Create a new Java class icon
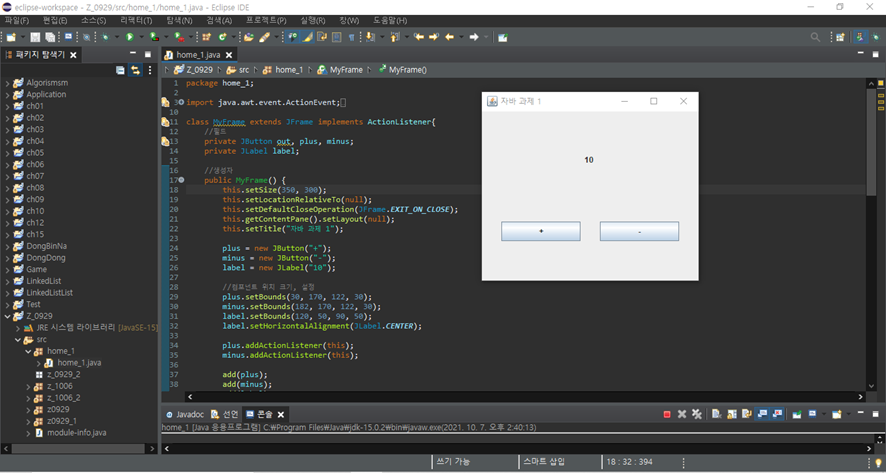This screenshot has width=886, height=473. point(223,37)
